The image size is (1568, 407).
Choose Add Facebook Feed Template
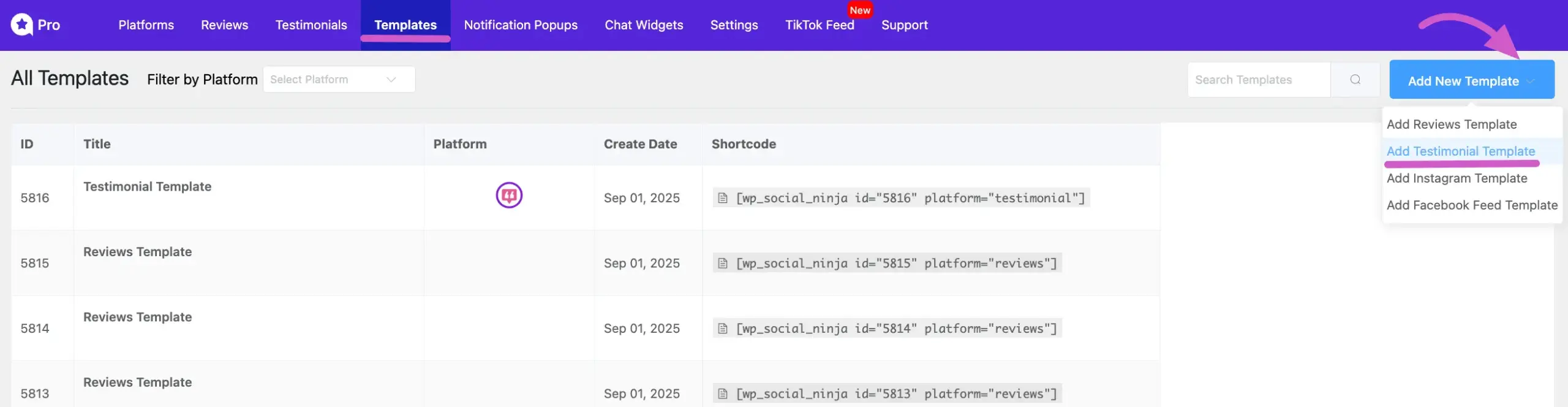tap(1471, 205)
